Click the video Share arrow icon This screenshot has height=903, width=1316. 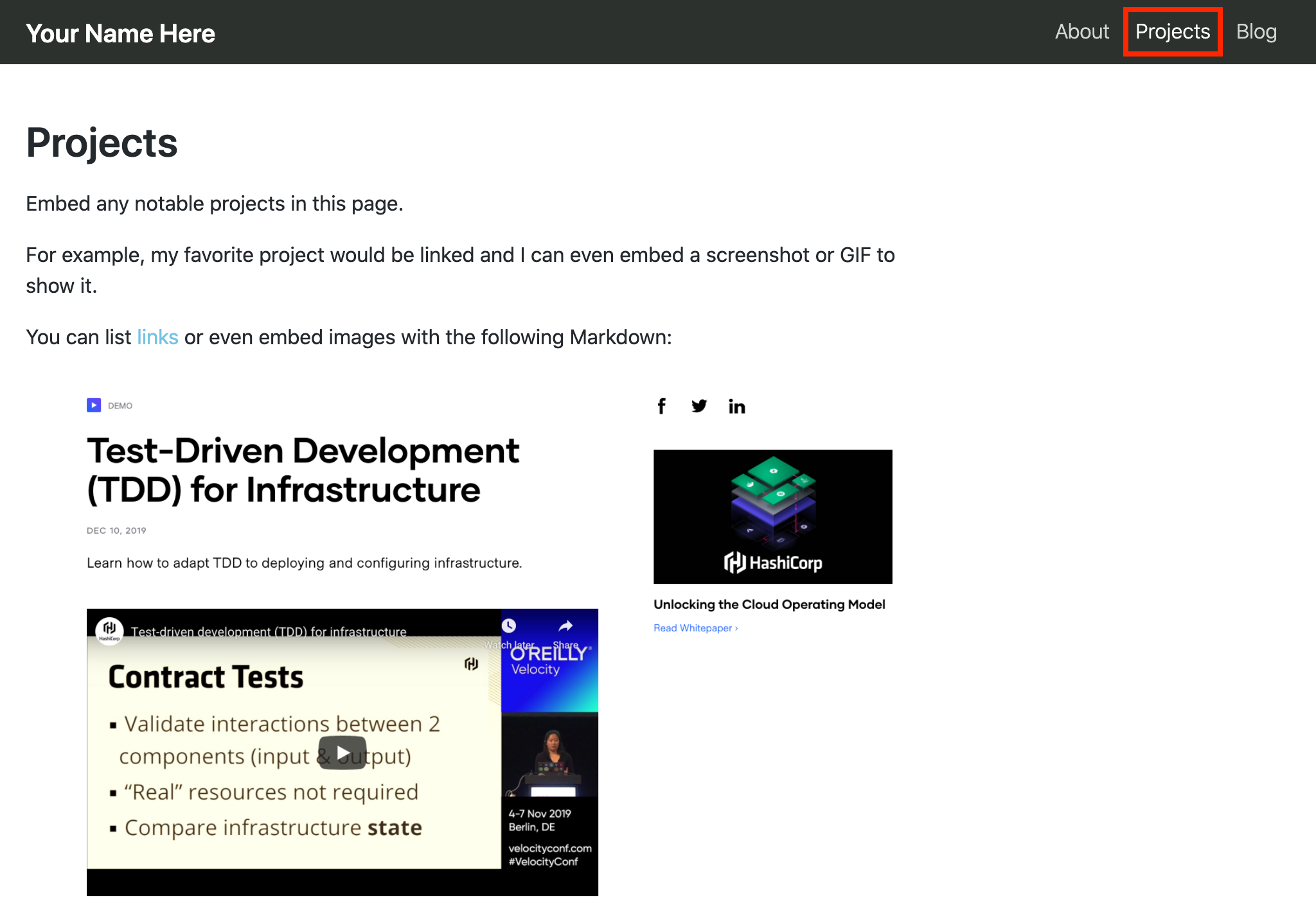[565, 627]
